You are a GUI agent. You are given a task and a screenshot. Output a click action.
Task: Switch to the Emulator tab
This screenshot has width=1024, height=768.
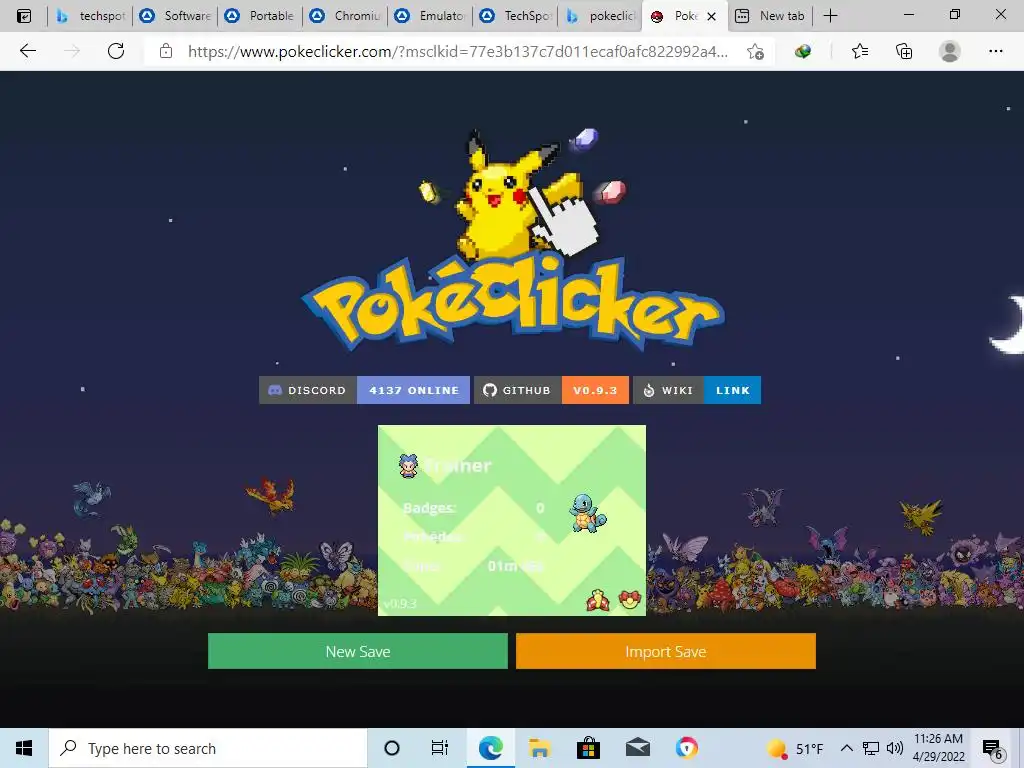(x=429, y=16)
